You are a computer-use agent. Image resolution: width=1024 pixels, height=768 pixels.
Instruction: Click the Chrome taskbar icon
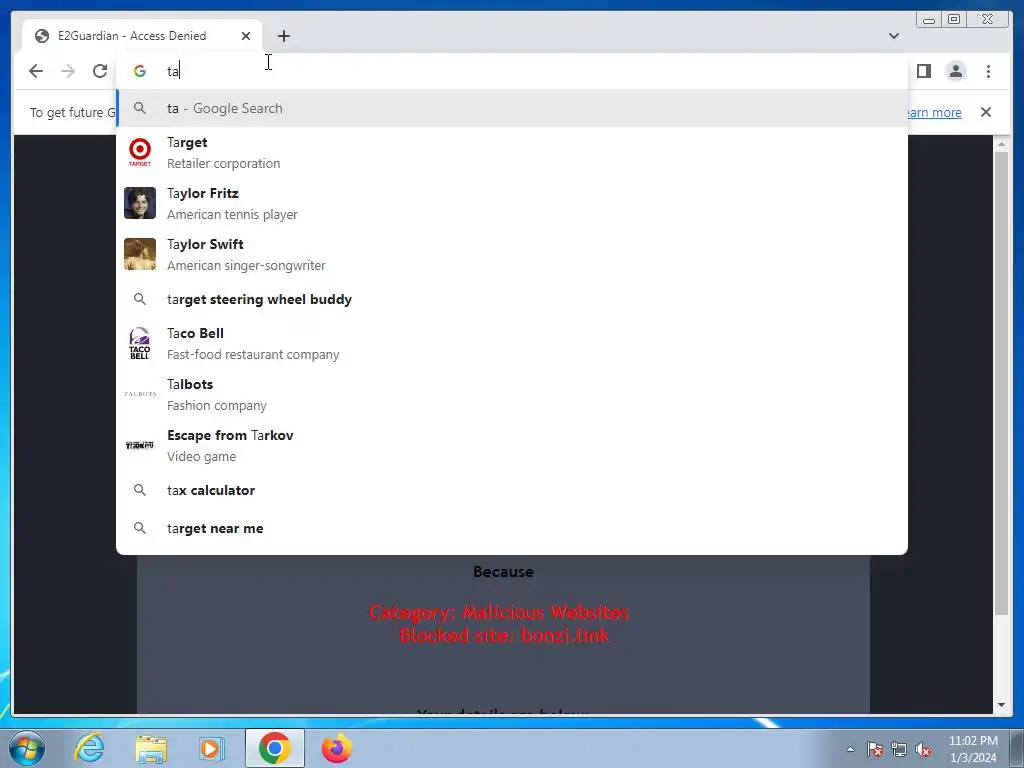point(274,748)
